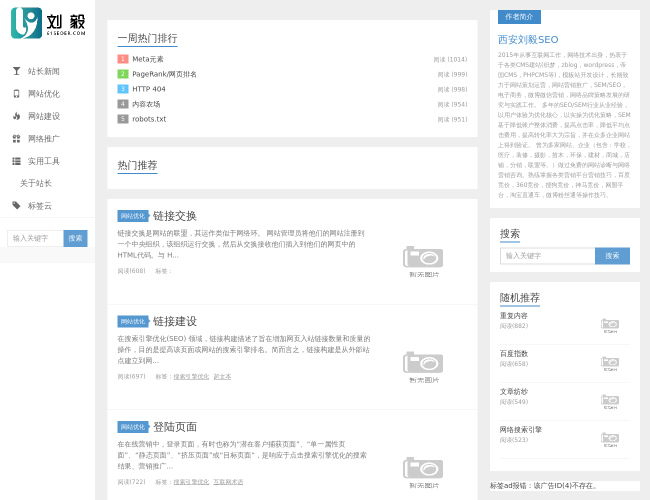Click the 实用工具 list icon
Image resolution: width=650 pixels, height=500 pixels.
pos(16,161)
